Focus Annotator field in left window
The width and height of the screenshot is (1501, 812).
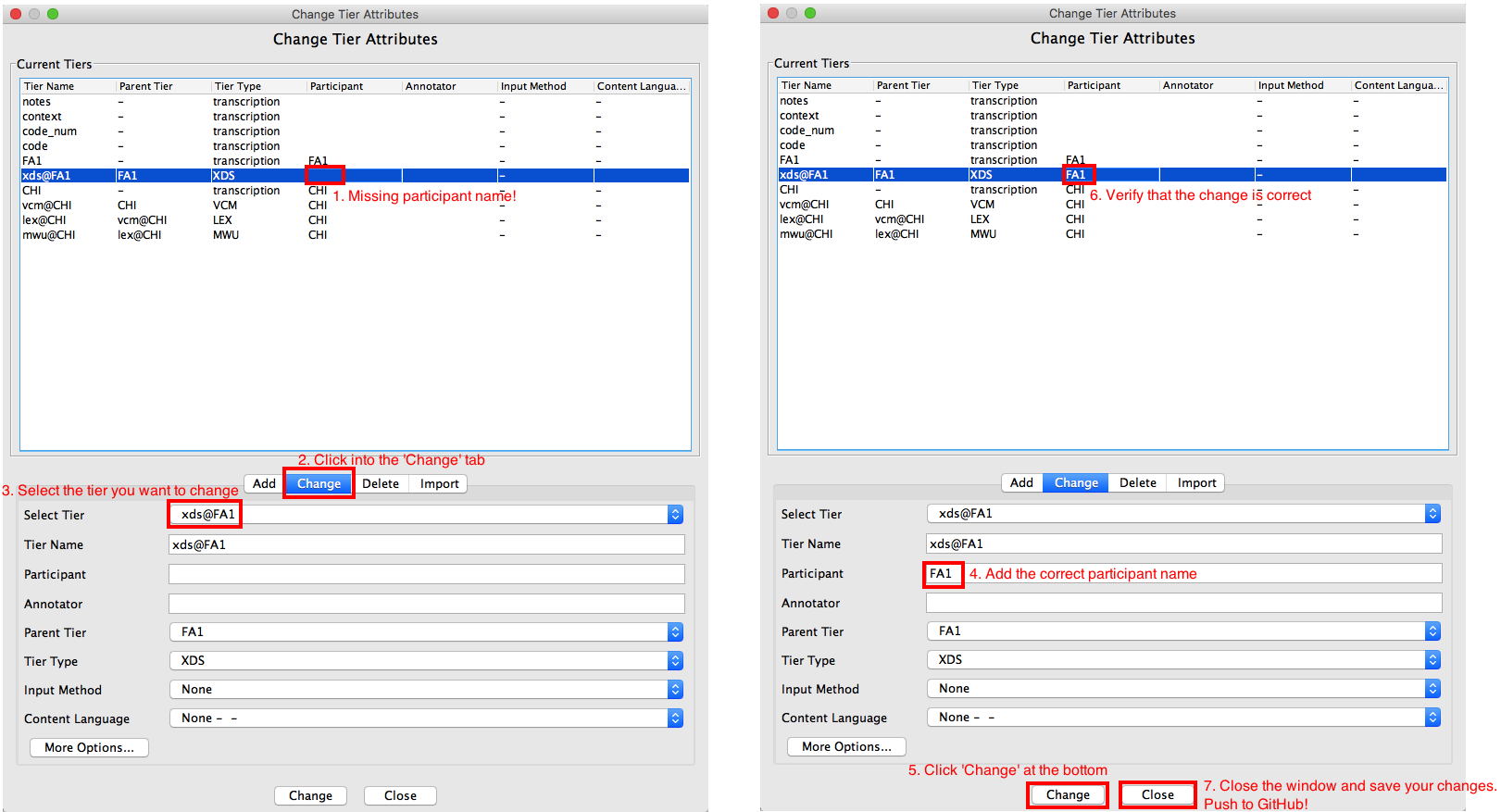click(x=427, y=605)
